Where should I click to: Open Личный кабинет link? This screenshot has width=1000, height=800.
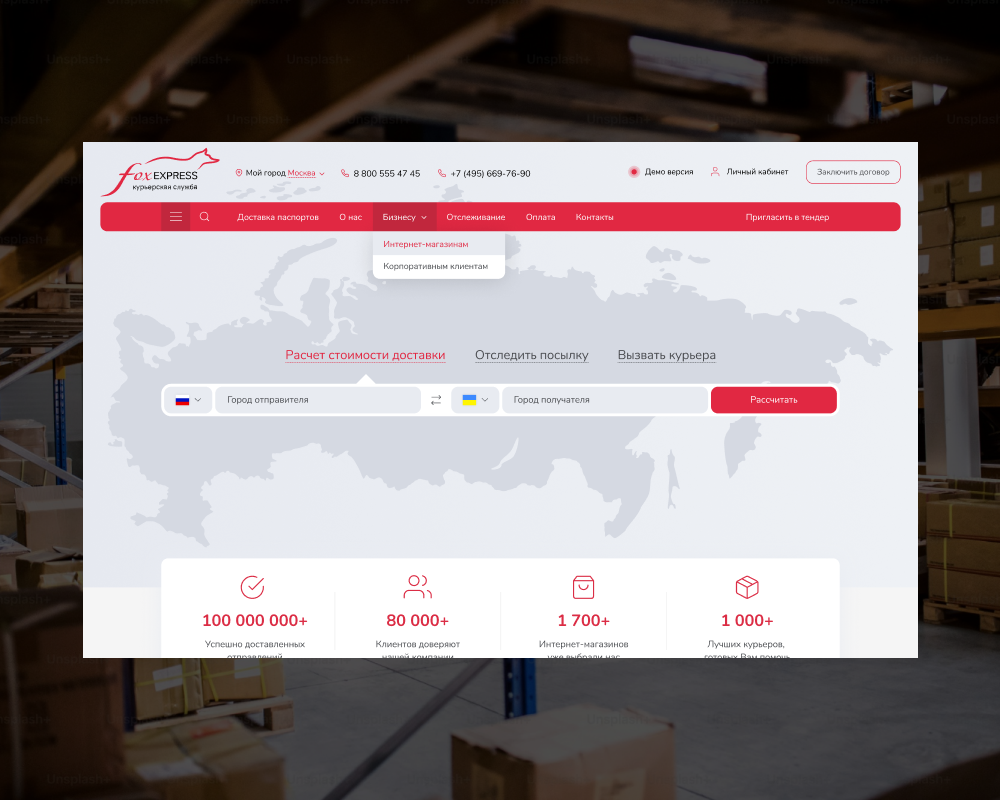(758, 172)
